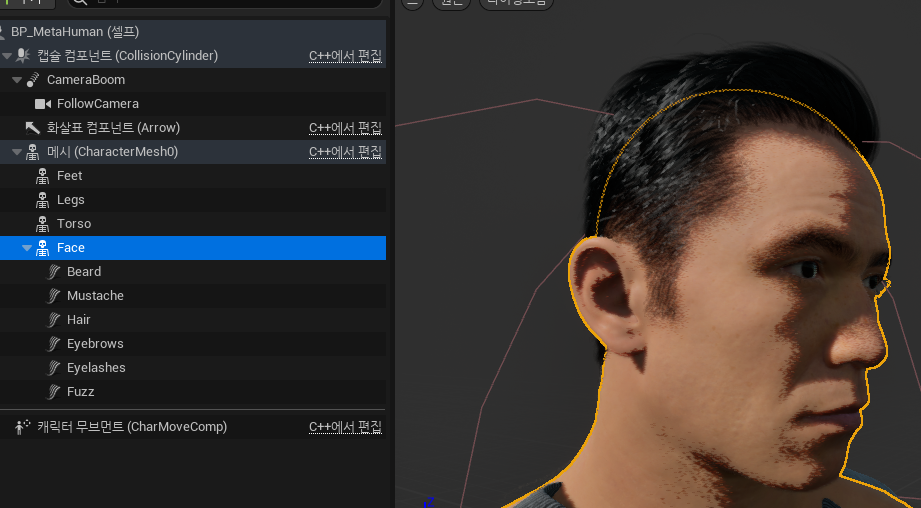
Task: Click the Eyelashes groom icon
Action: [x=53, y=368]
